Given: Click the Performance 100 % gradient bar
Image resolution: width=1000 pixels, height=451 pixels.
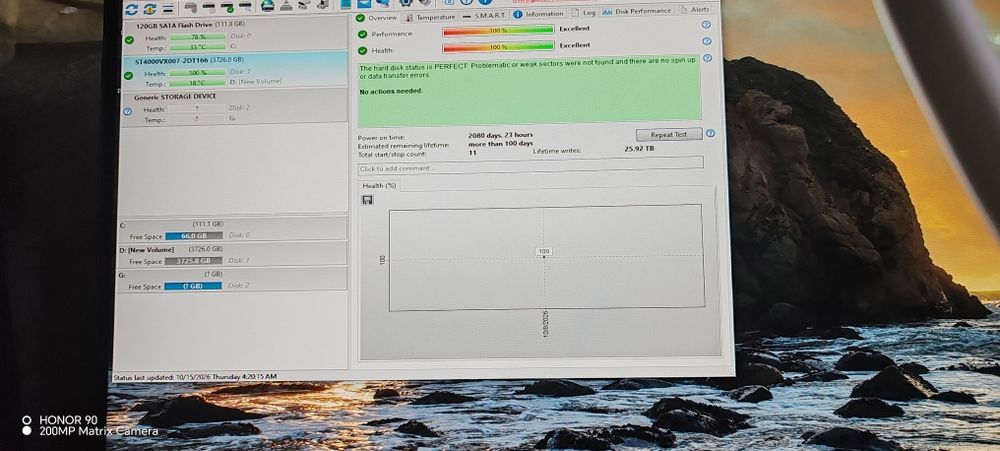Looking at the screenshot, I should [498, 31].
